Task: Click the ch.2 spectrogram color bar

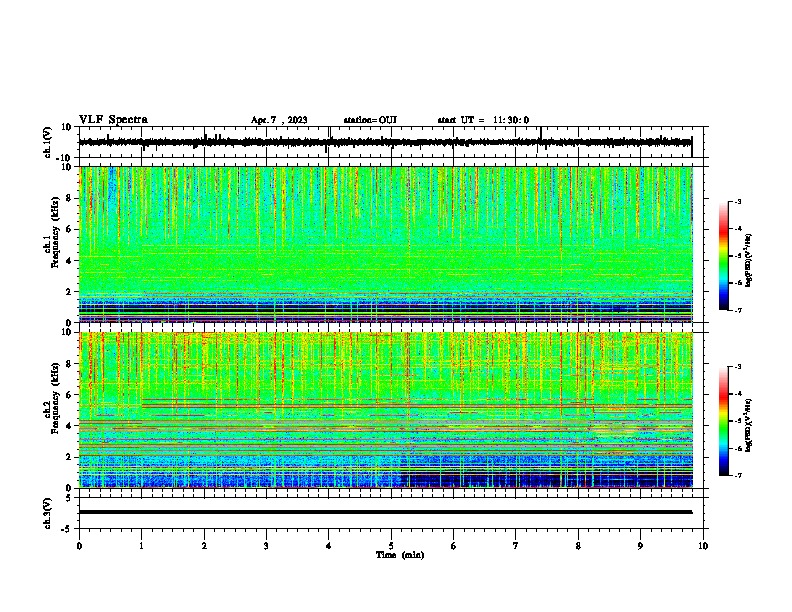Action: click(724, 421)
